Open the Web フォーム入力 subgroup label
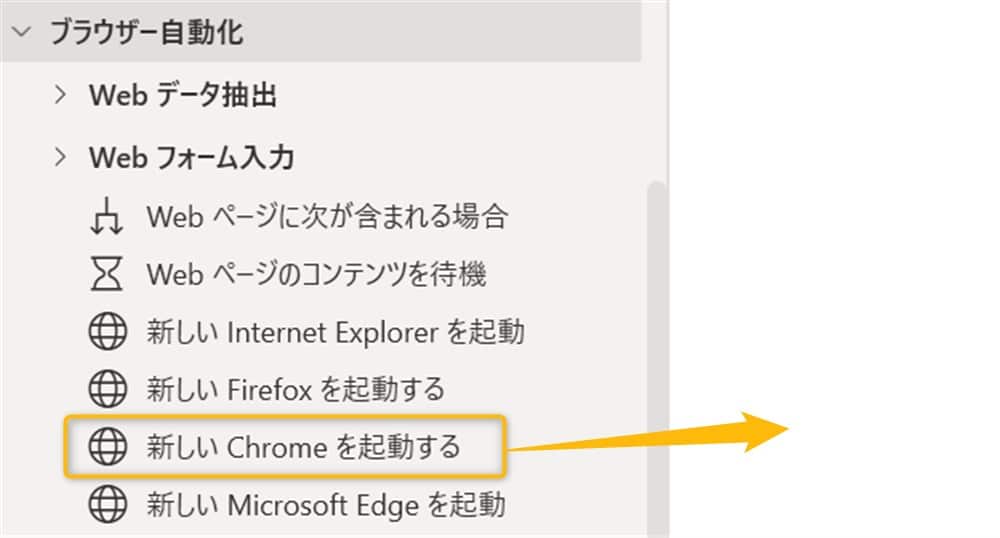This screenshot has width=1000, height=538. coord(191,157)
